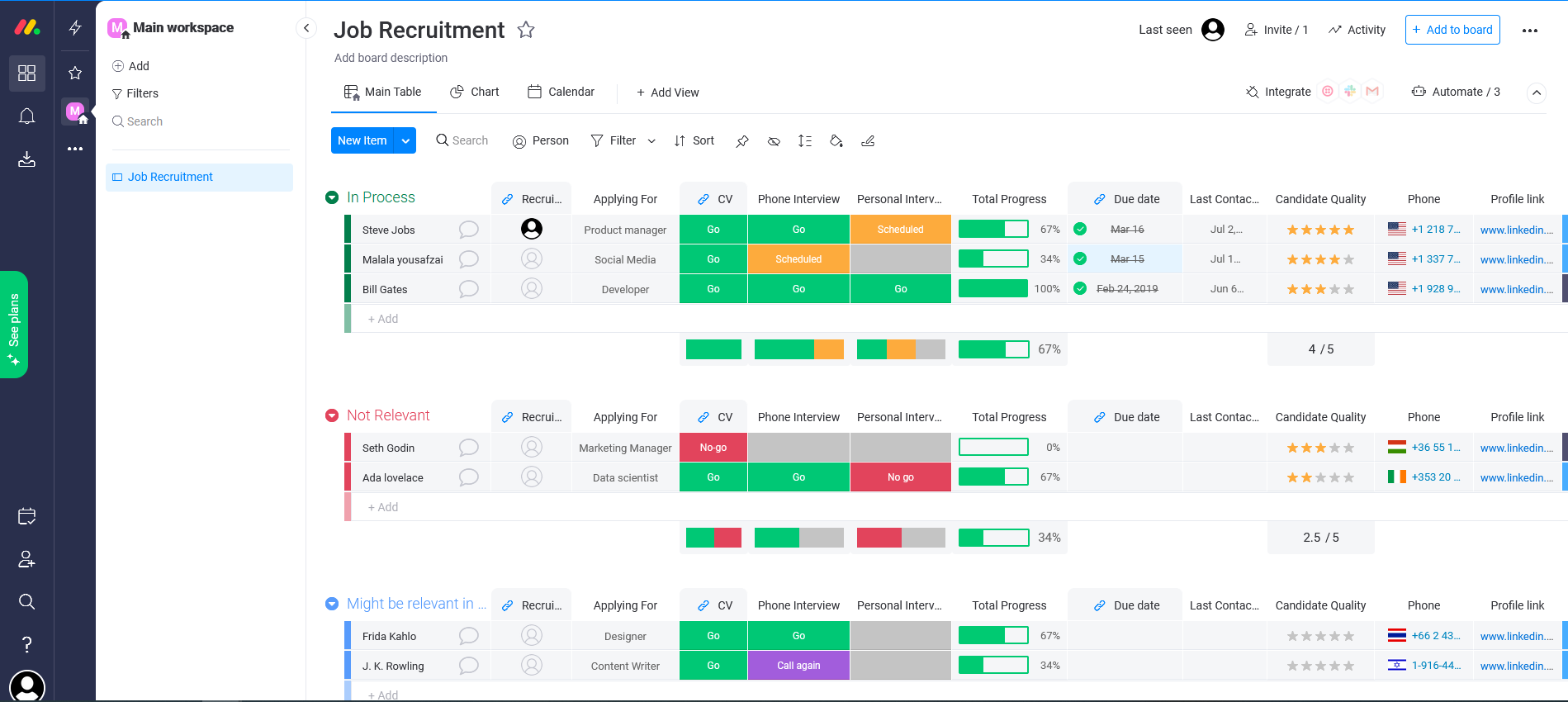Collapse the workspace side panel arrow
The image size is (1568, 702).
306,28
